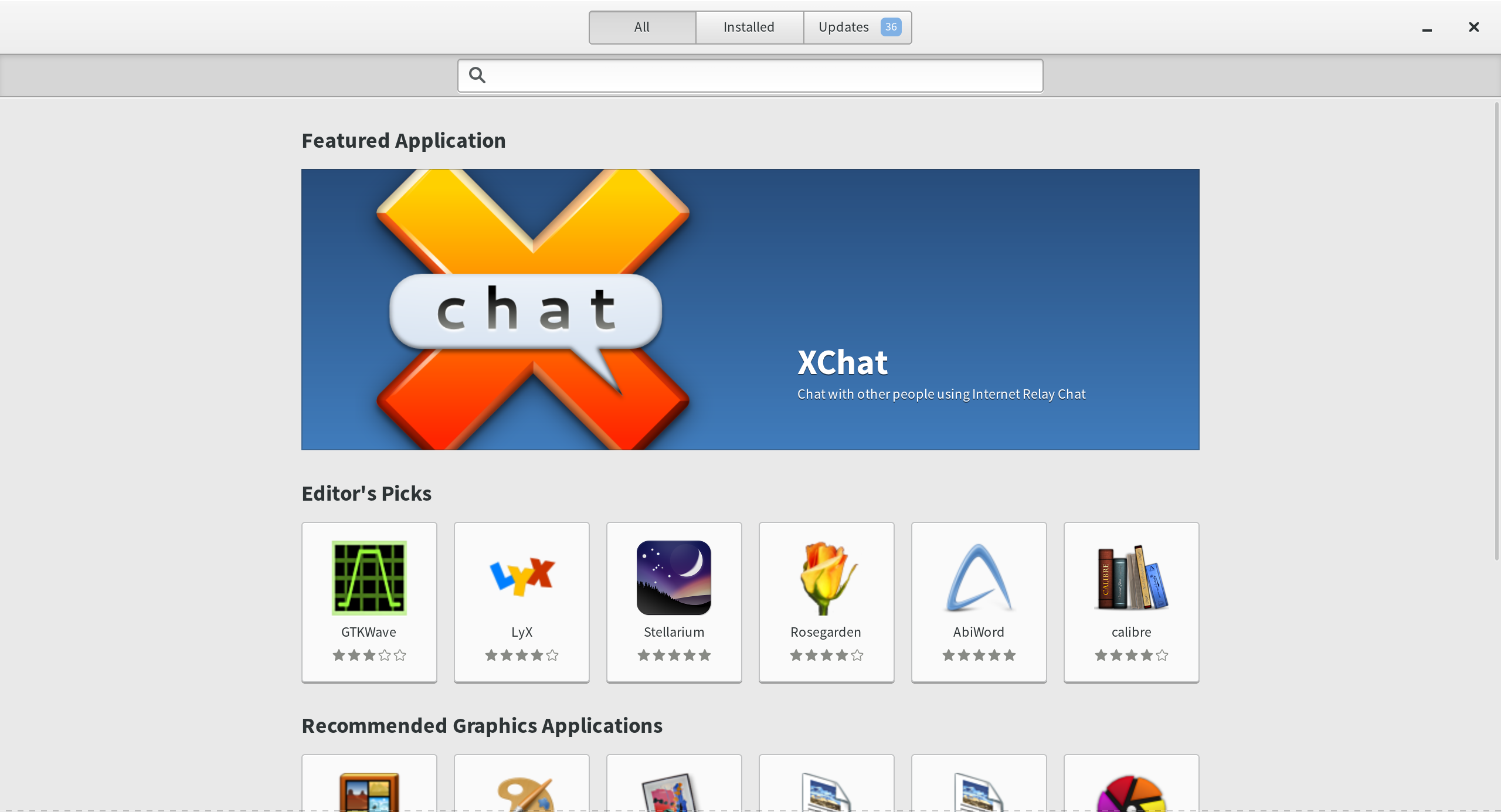This screenshot has height=812, width=1501.
Task: Click the star rating under Rosegarden
Action: pos(826,655)
